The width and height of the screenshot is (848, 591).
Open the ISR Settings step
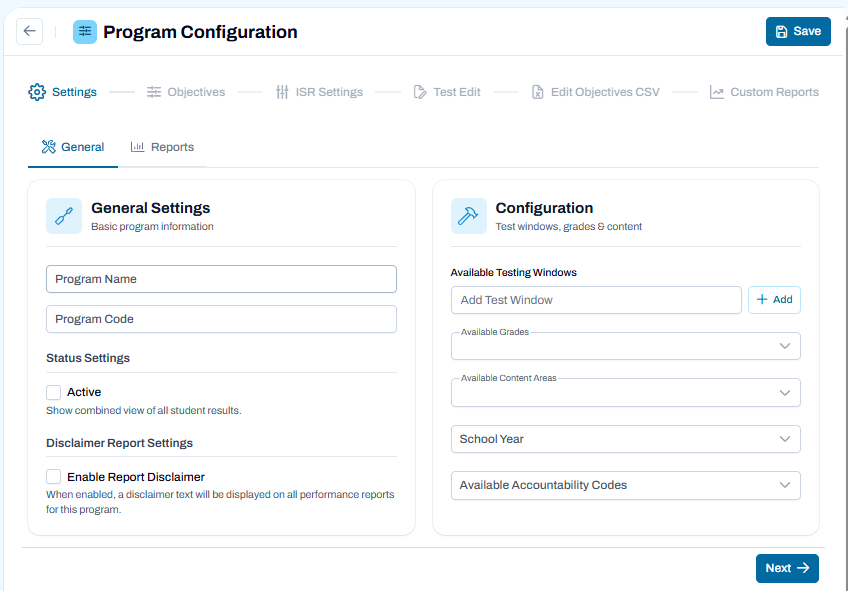point(319,92)
